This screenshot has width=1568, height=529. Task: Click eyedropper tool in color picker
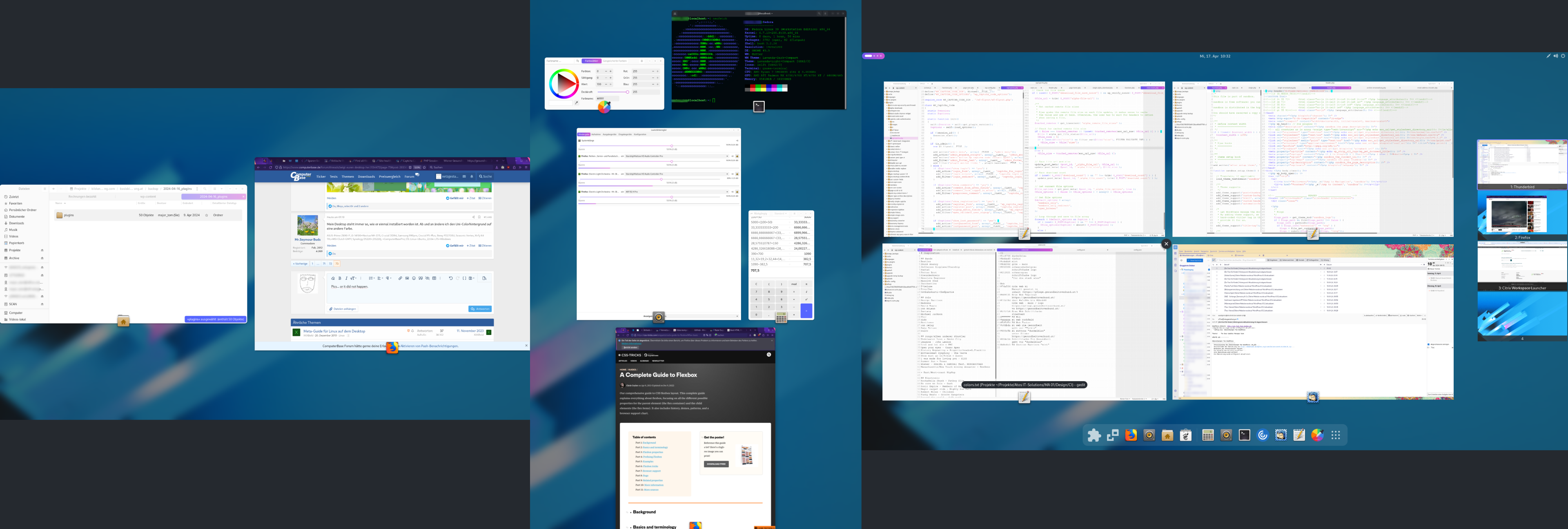[x=577, y=103]
